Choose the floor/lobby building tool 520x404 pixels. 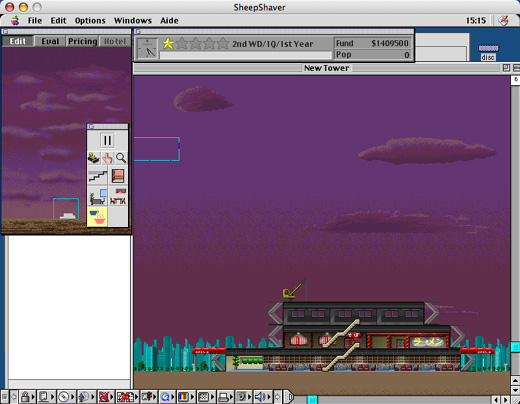point(118,176)
